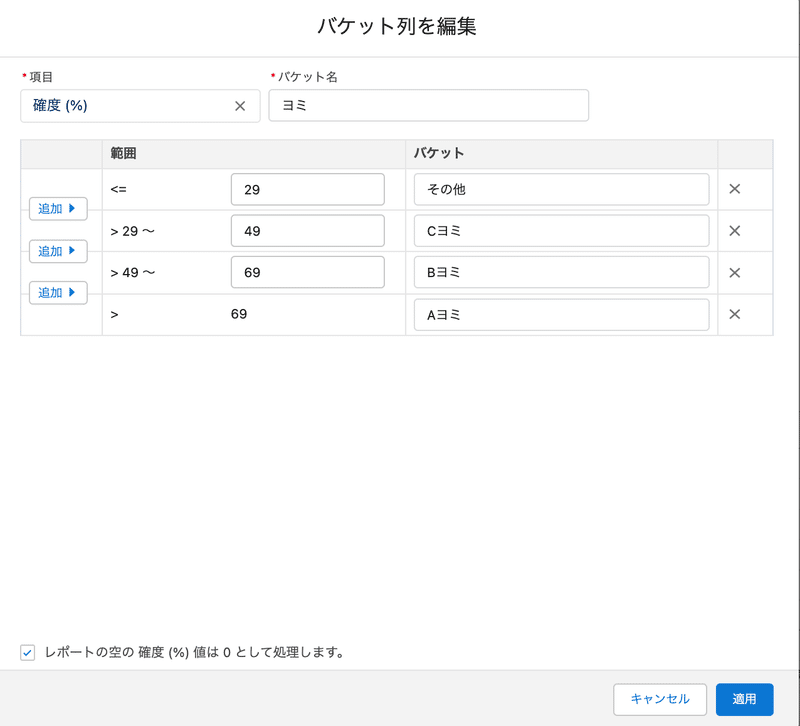This screenshot has width=800, height=726.
Task: Add a range after the <= 29 row
Action: [x=58, y=209]
